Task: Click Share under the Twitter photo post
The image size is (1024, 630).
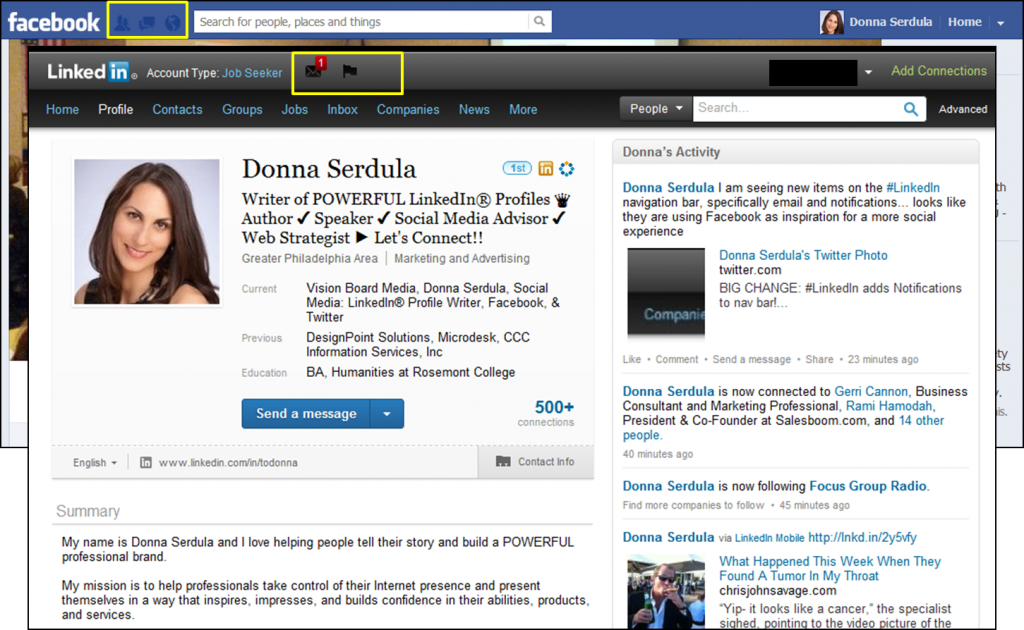Action: pos(819,359)
